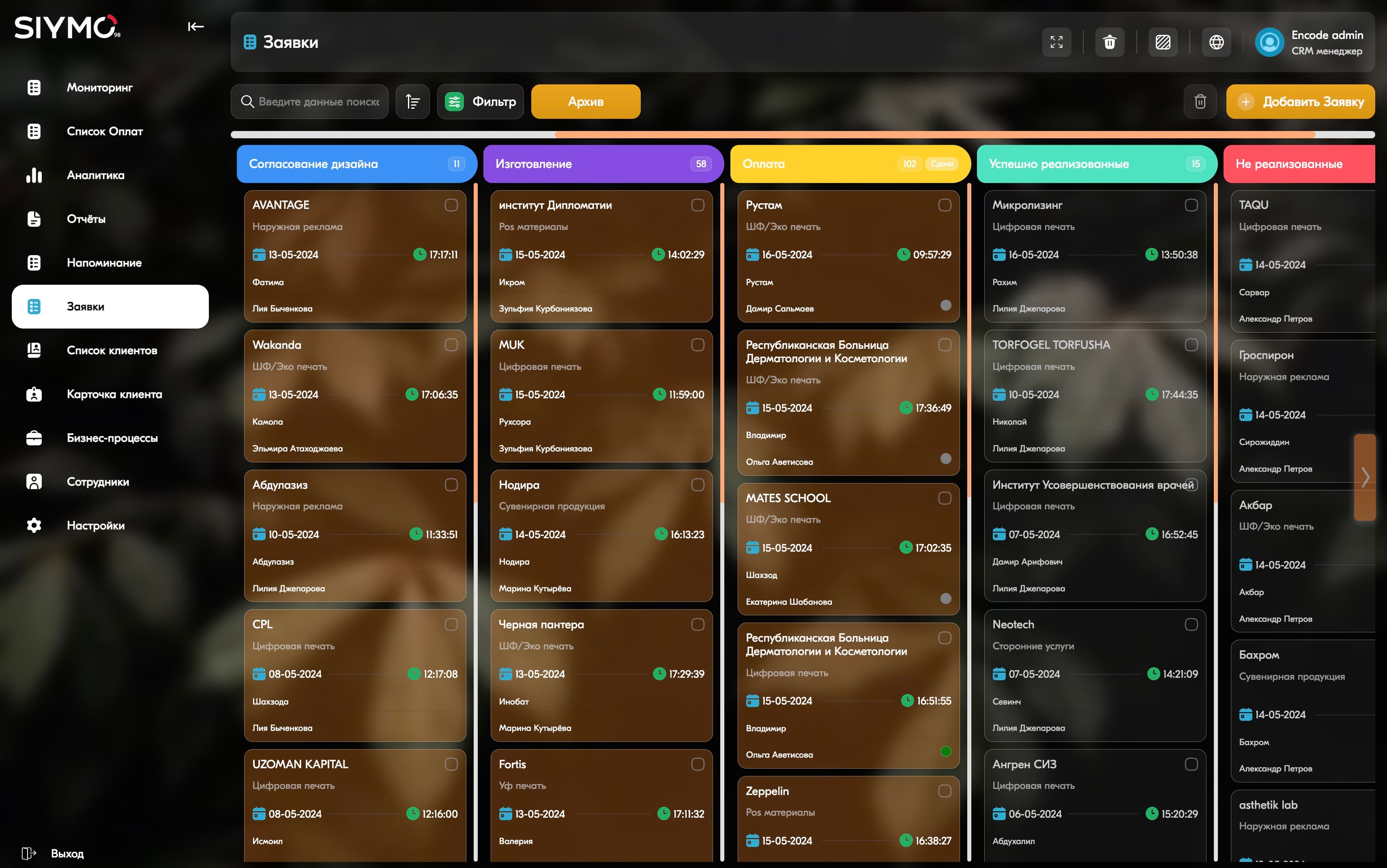The image size is (1387, 868).
Task: Collapse the sidebar with the arrow icon
Action: [196, 26]
